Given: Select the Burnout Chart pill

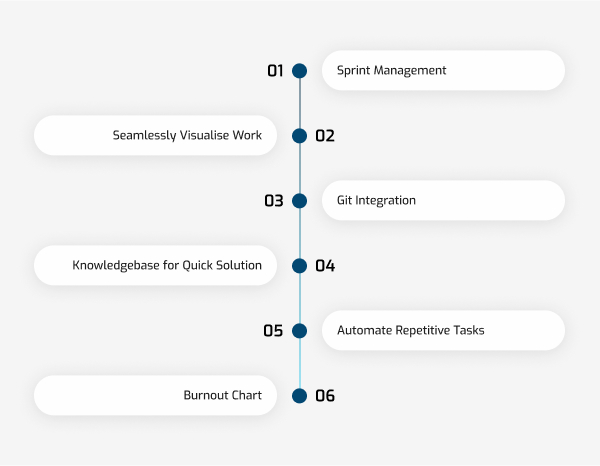Looking at the screenshot, I should coord(155,396).
